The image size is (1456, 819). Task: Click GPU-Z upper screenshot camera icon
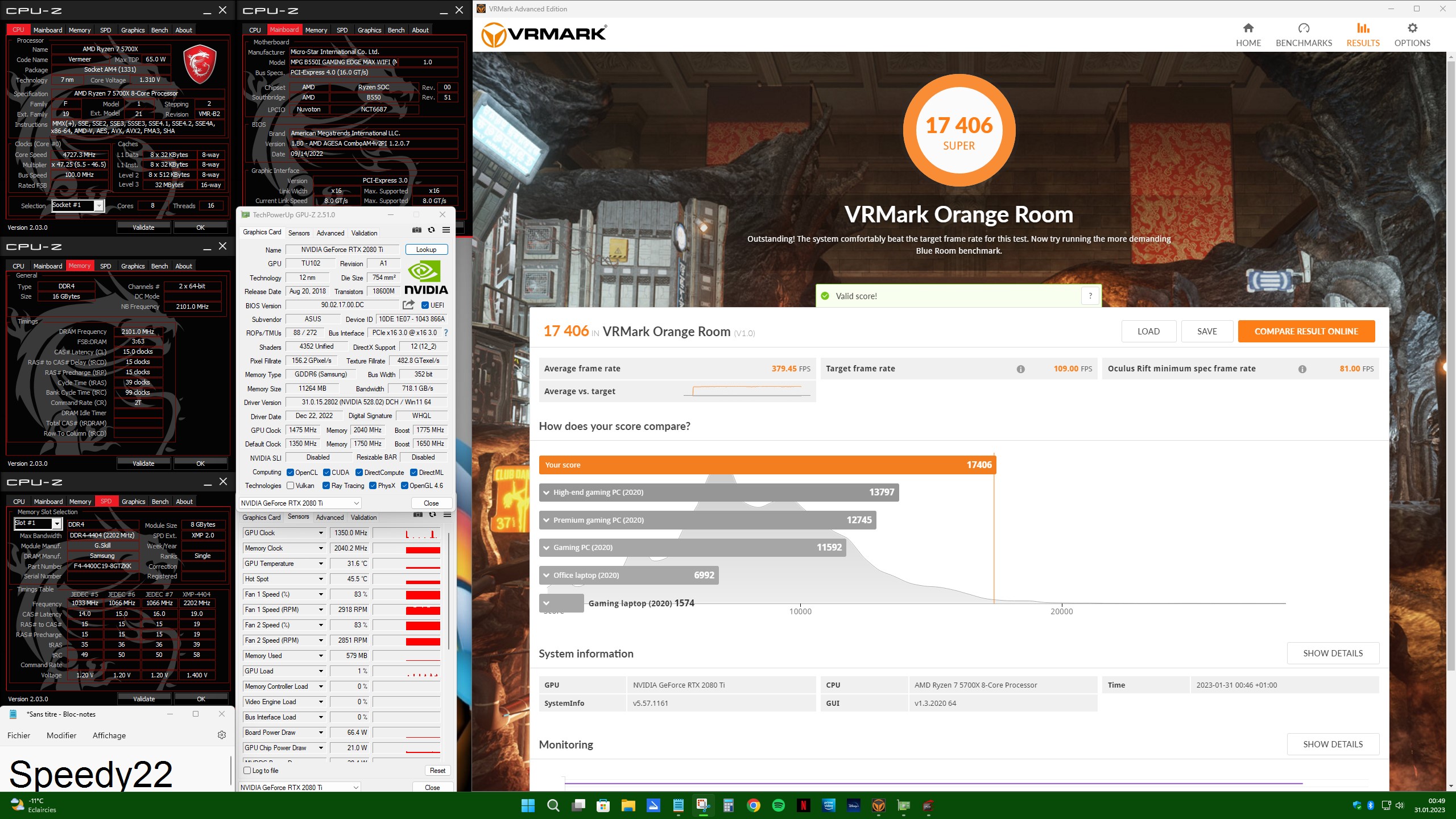[x=417, y=230]
